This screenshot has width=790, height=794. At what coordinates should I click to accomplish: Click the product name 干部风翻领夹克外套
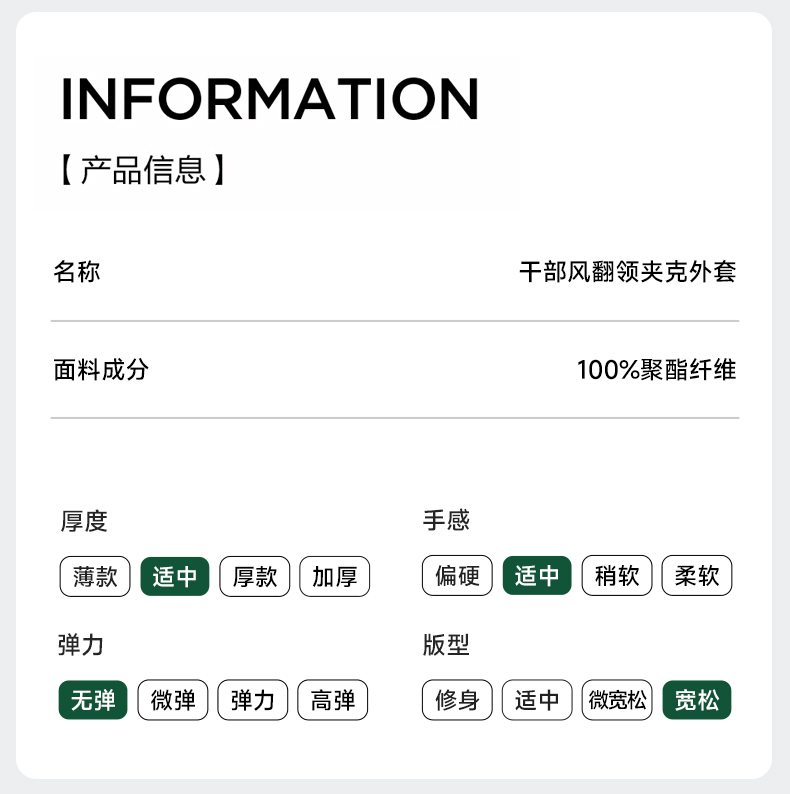tap(628, 271)
